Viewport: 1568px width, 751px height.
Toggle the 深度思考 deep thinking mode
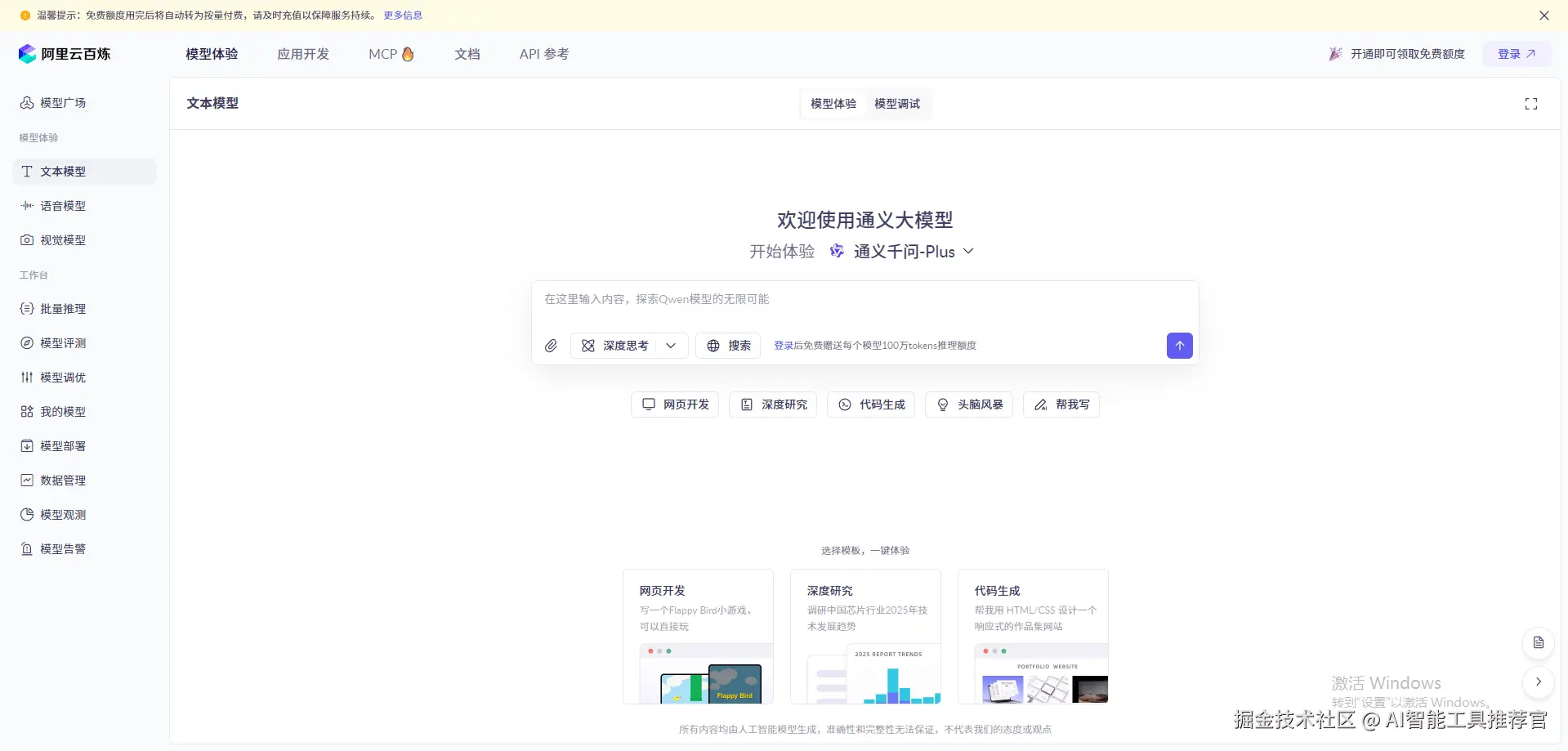click(614, 346)
